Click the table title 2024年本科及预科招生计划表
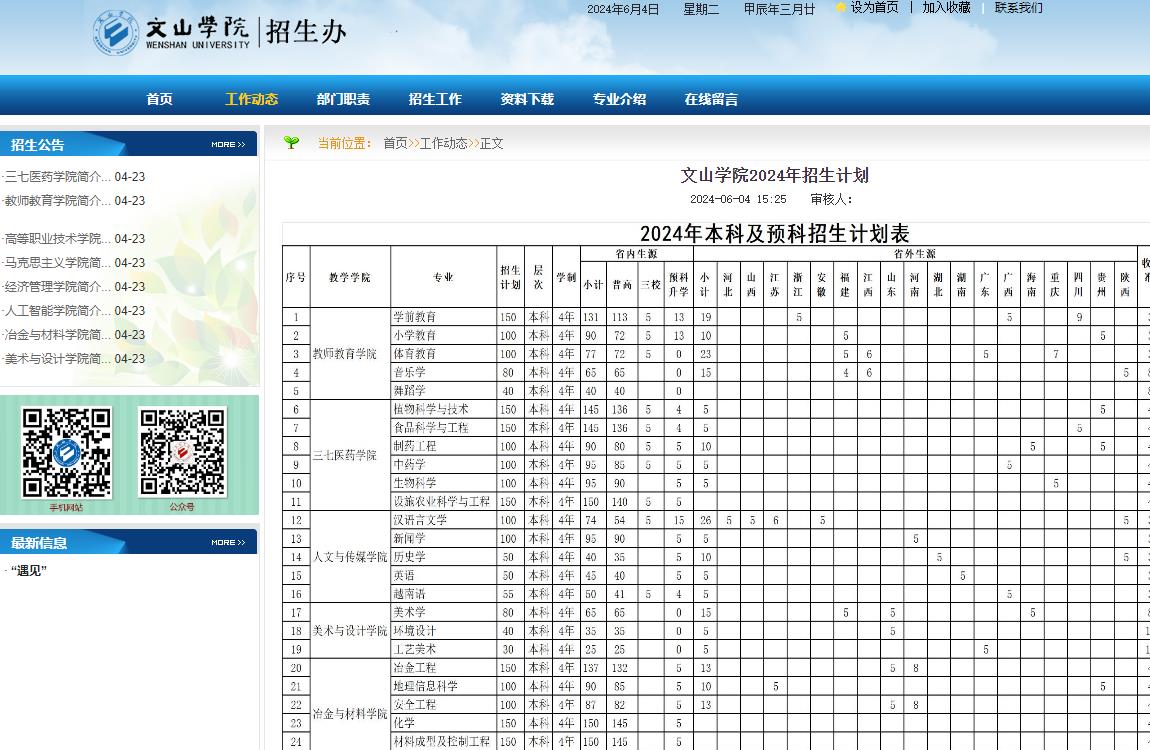 click(x=774, y=234)
